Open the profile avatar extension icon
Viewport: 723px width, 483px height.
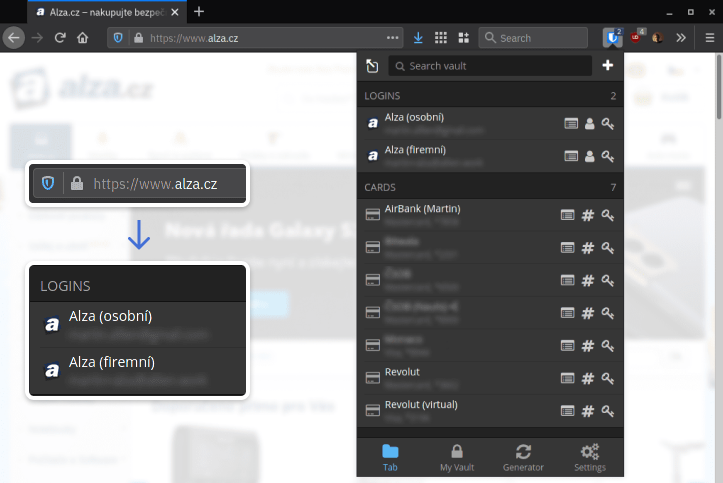click(658, 37)
